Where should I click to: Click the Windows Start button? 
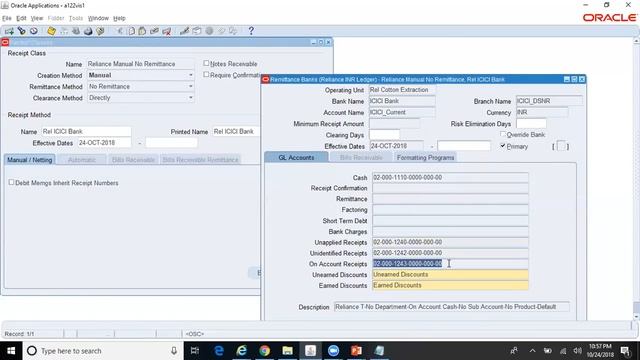click(x=11, y=351)
